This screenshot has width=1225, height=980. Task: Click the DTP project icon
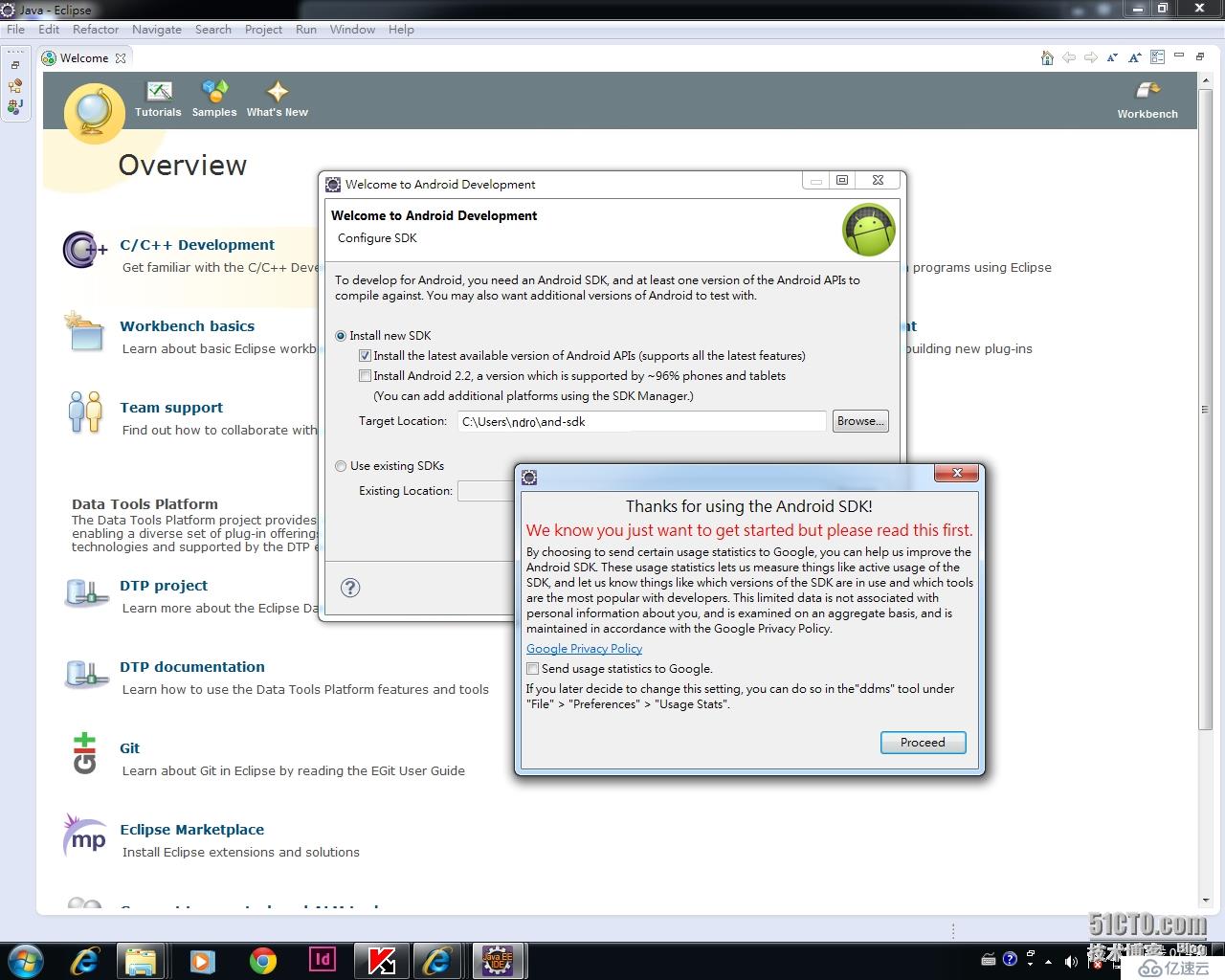point(86,593)
